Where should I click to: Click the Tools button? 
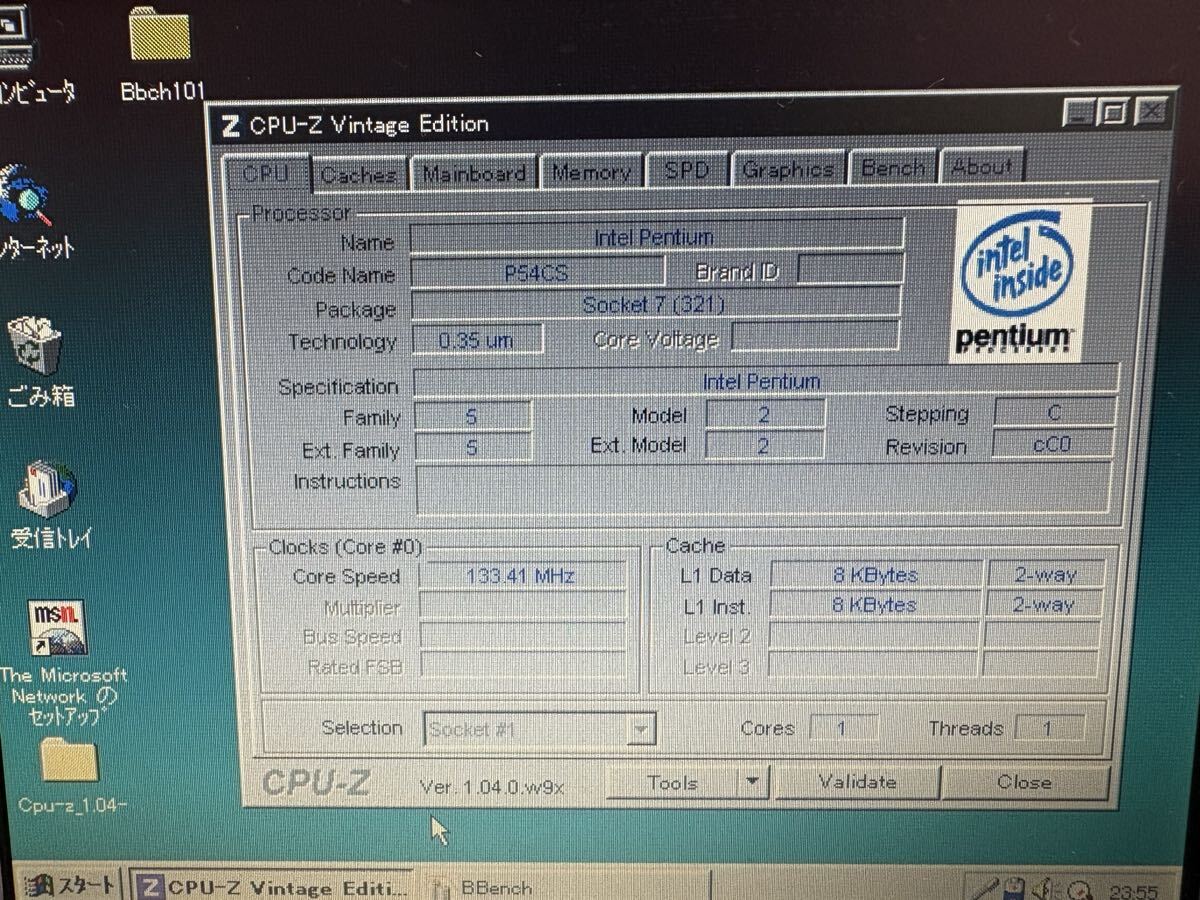click(x=673, y=783)
